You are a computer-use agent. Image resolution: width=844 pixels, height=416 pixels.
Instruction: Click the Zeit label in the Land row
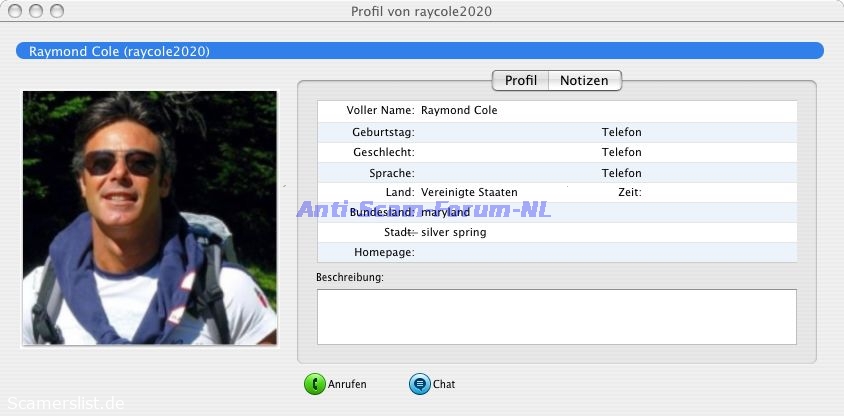point(629,192)
